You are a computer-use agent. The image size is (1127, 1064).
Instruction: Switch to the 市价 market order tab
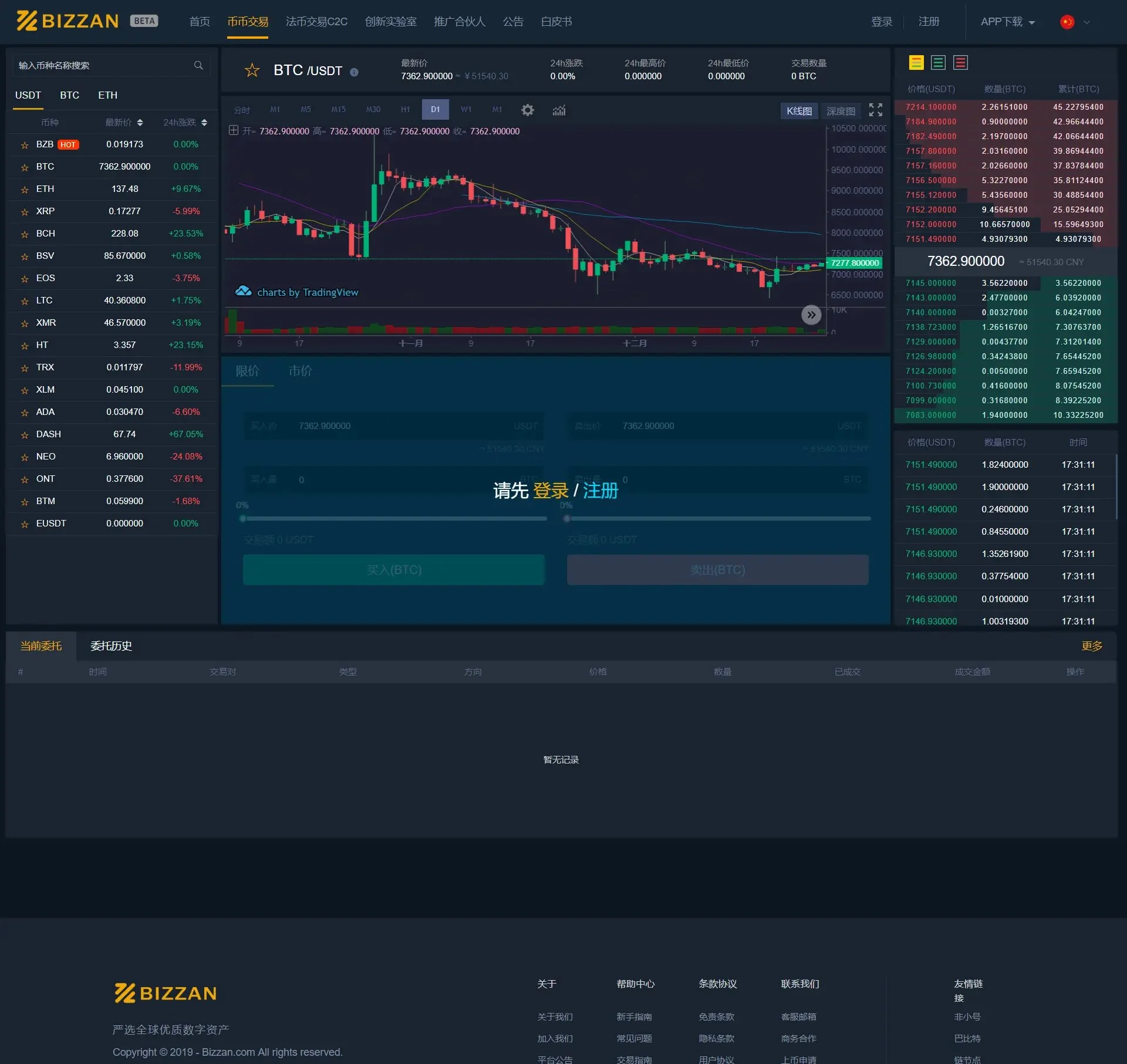(x=300, y=371)
